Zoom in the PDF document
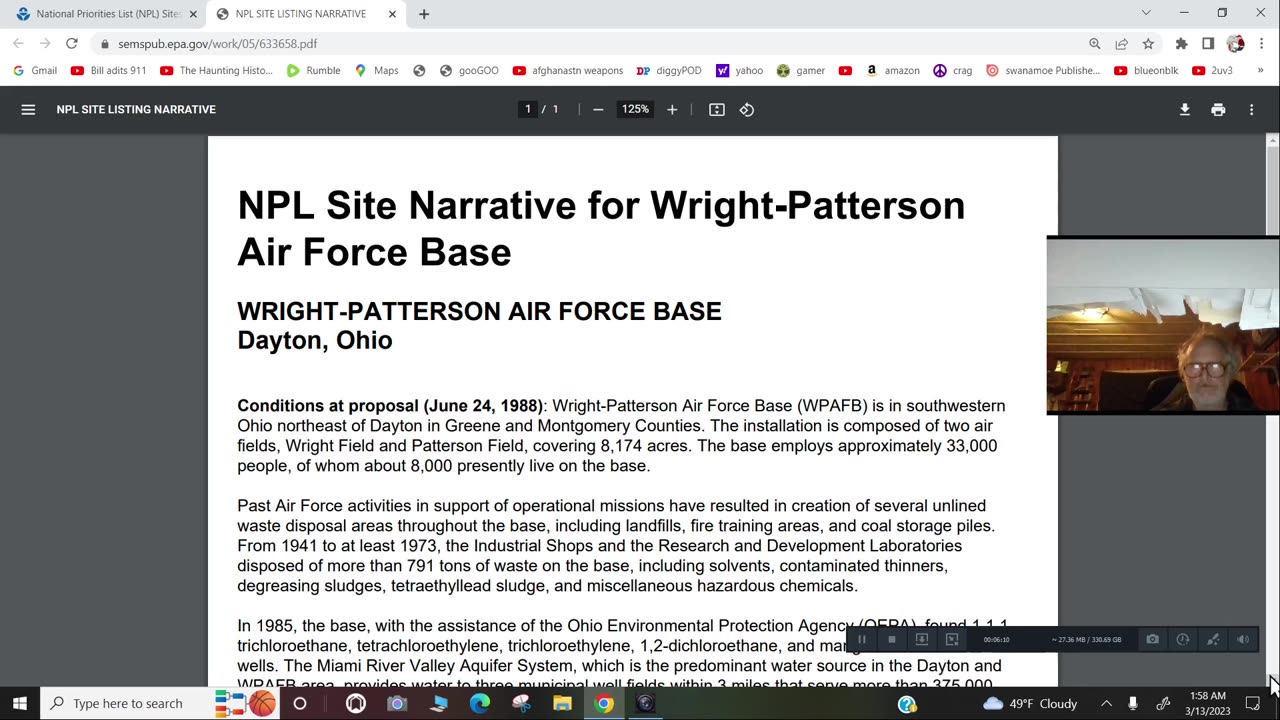 coord(672,109)
